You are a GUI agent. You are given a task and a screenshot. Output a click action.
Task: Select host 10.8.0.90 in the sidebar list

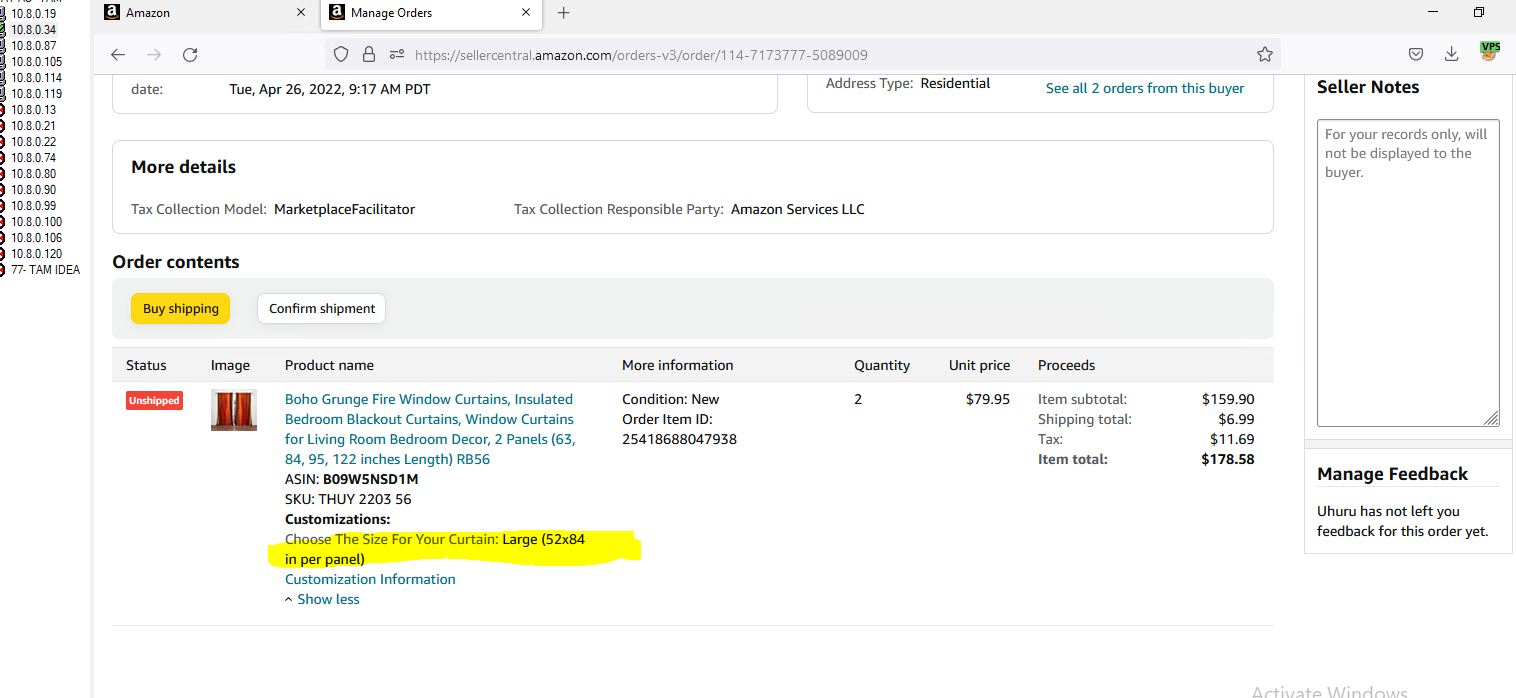pos(34,190)
